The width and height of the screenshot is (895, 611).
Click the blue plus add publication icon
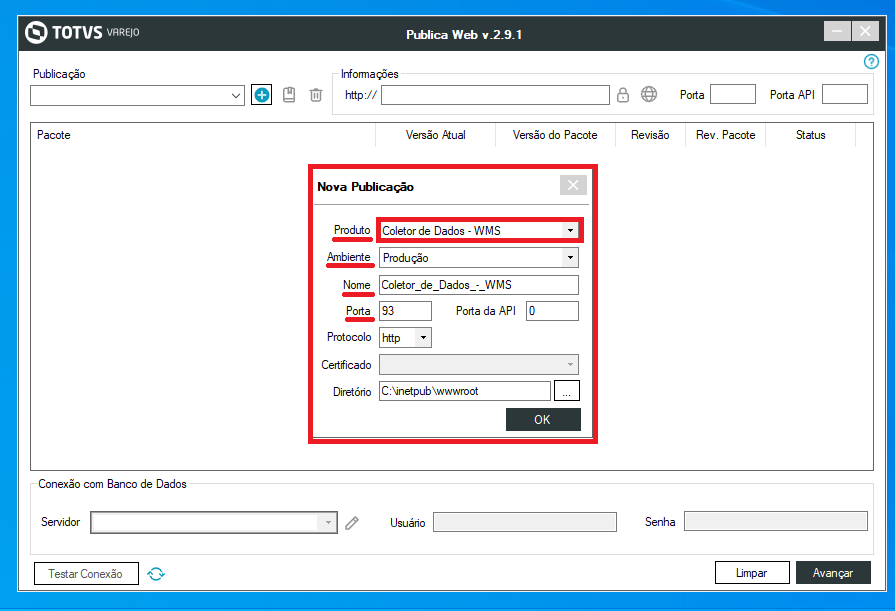click(x=261, y=95)
